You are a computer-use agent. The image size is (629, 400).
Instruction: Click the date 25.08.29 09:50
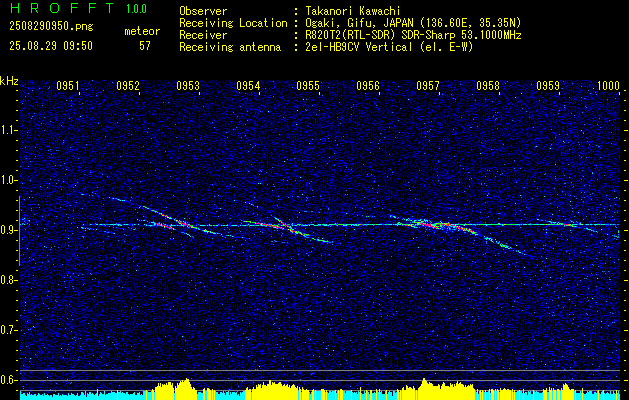click(51, 46)
